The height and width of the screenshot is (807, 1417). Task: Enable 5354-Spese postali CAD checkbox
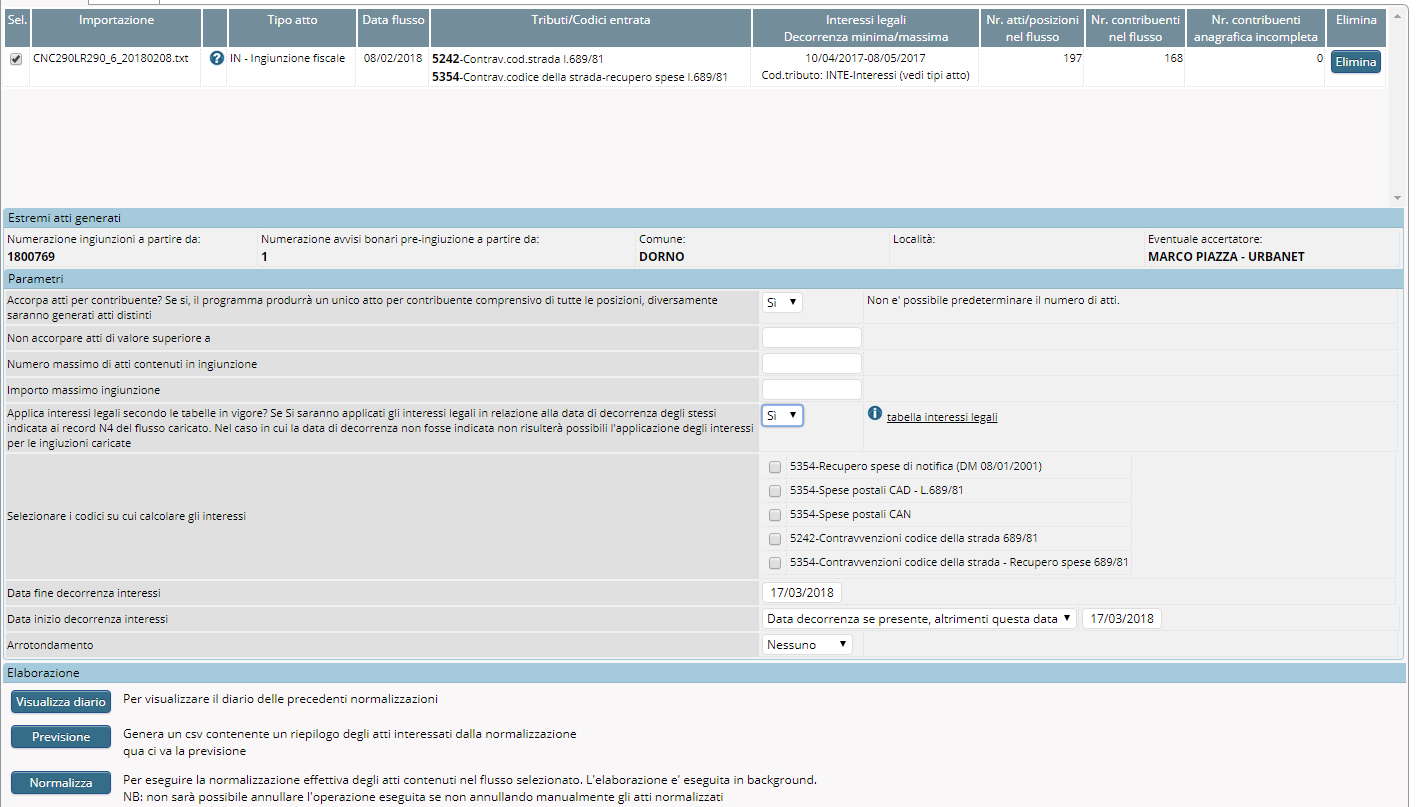(775, 491)
